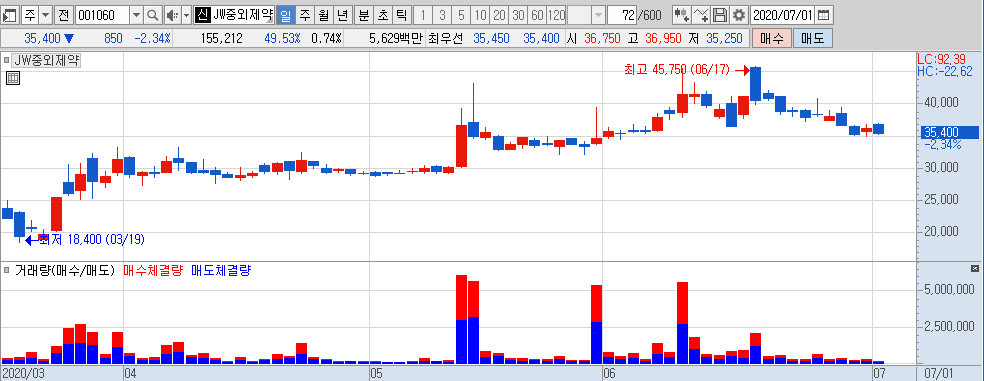Select the 5 interval button

click(461, 14)
